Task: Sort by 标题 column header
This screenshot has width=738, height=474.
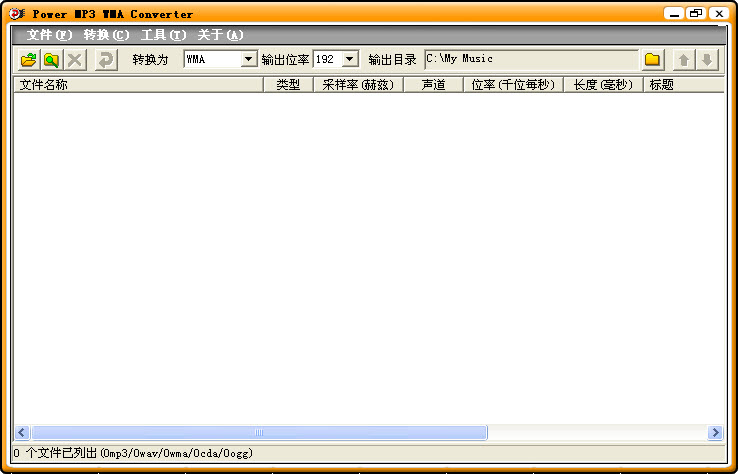Action: point(684,85)
